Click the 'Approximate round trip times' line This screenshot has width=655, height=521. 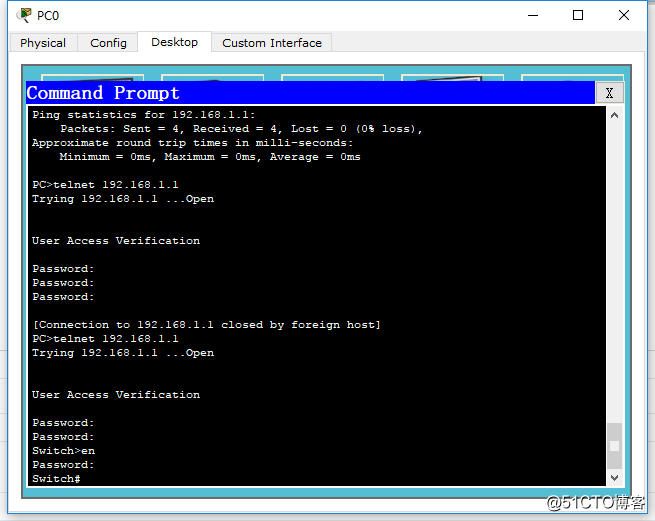(x=193, y=143)
